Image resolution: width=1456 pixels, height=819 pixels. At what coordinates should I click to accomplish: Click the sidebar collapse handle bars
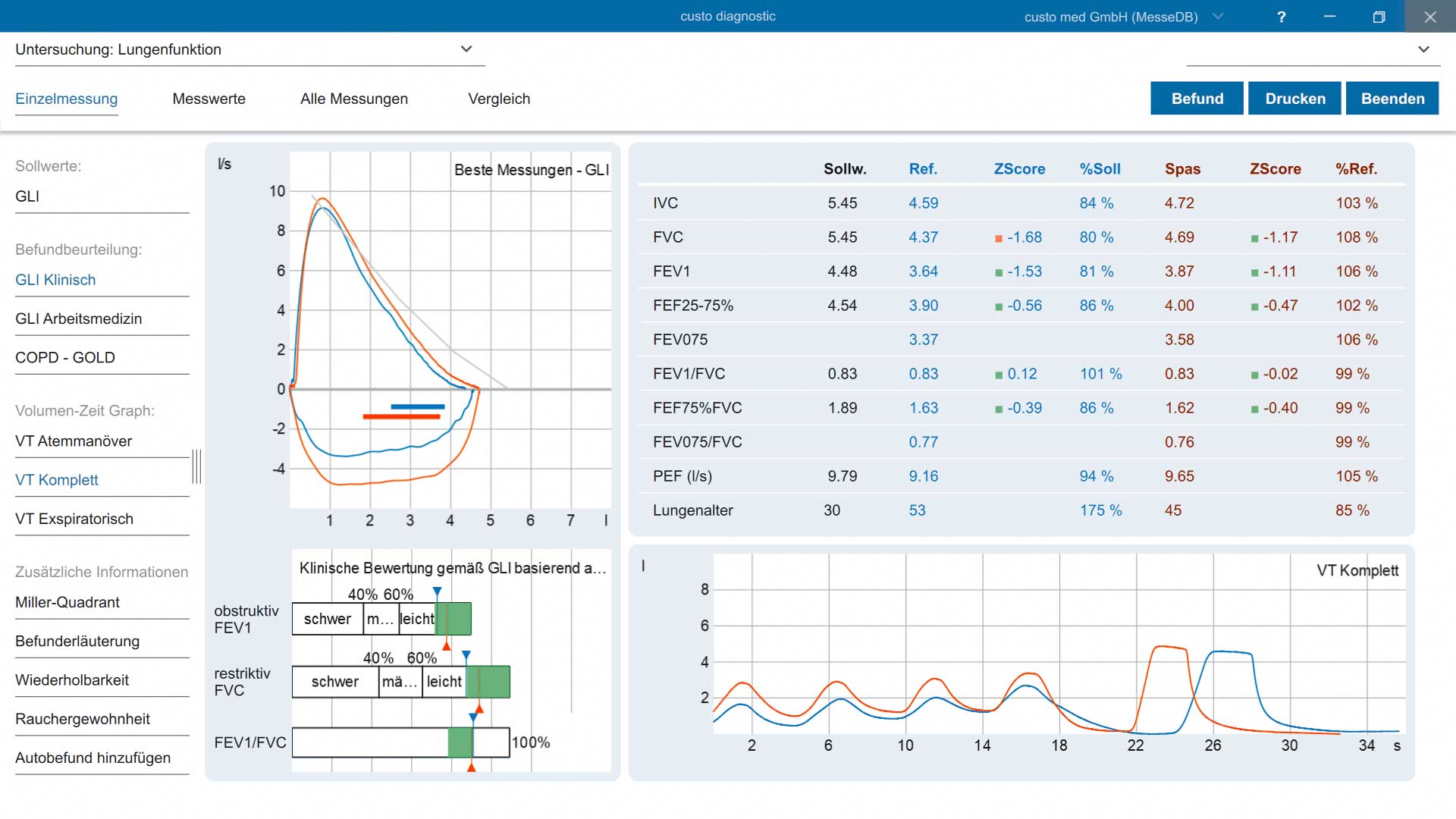point(196,466)
